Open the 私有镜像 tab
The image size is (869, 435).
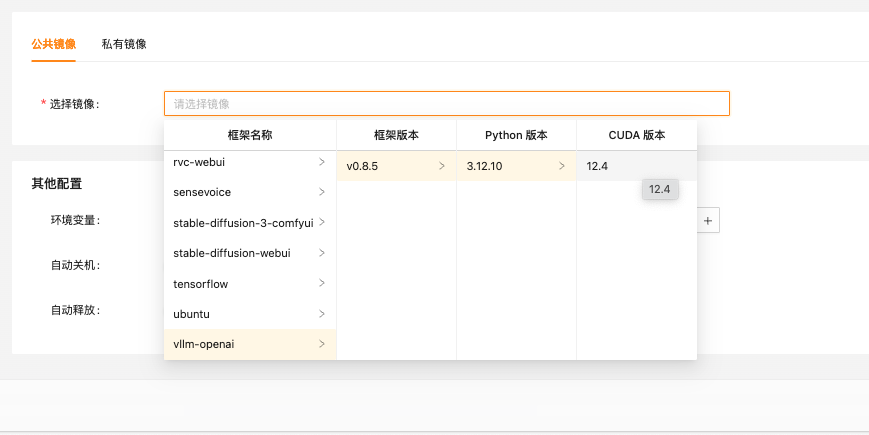point(124,44)
